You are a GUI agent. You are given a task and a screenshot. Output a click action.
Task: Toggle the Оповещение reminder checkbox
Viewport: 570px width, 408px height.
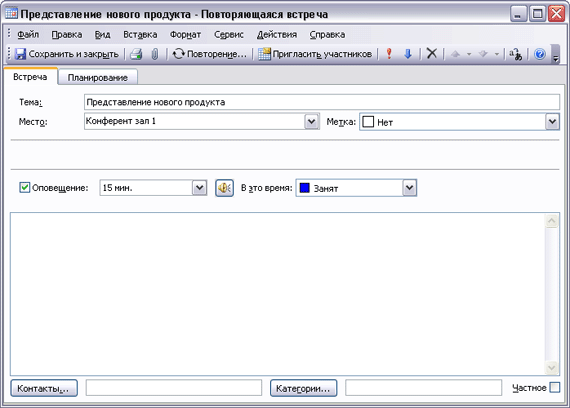[x=24, y=188]
